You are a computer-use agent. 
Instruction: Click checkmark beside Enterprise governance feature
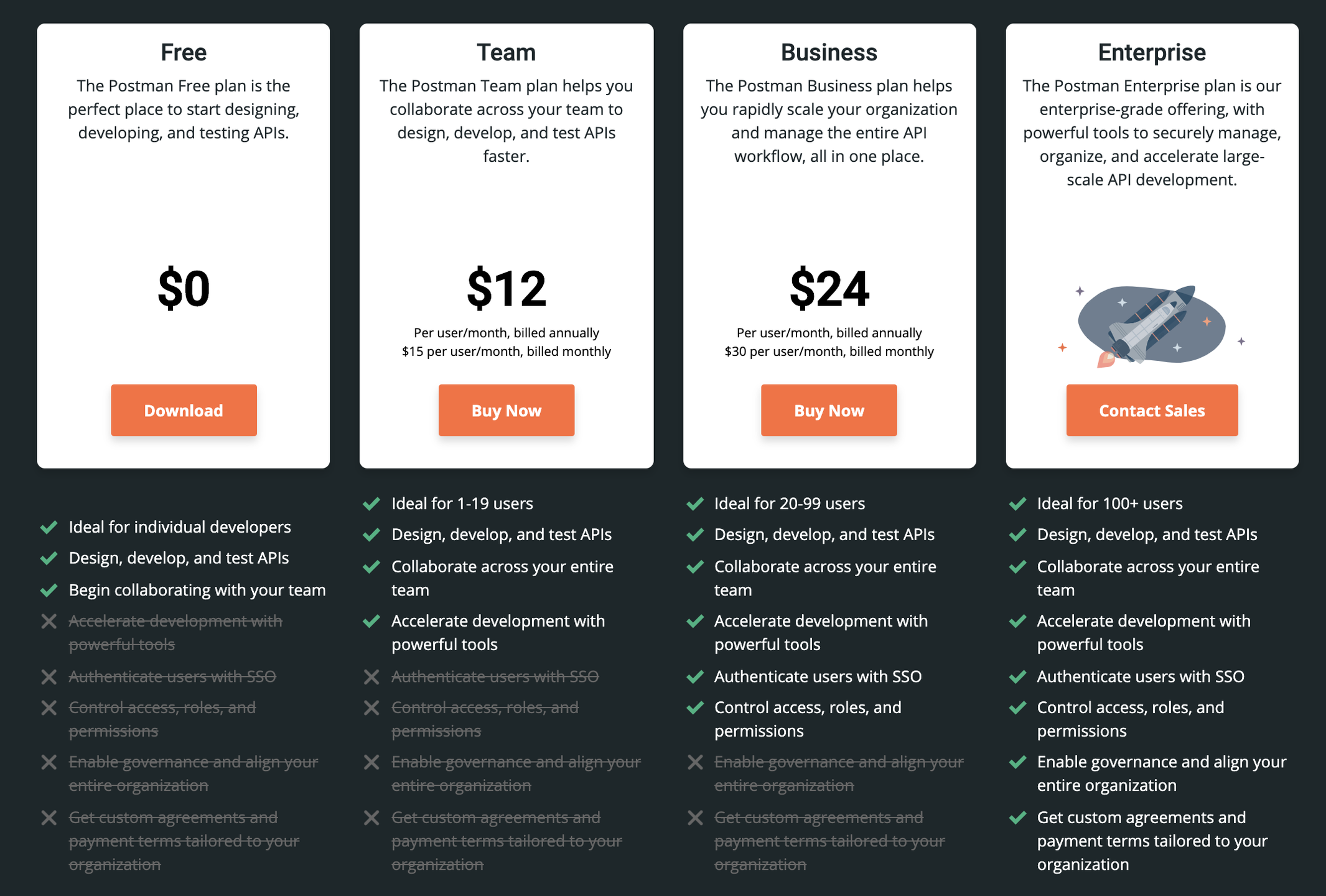(1018, 762)
